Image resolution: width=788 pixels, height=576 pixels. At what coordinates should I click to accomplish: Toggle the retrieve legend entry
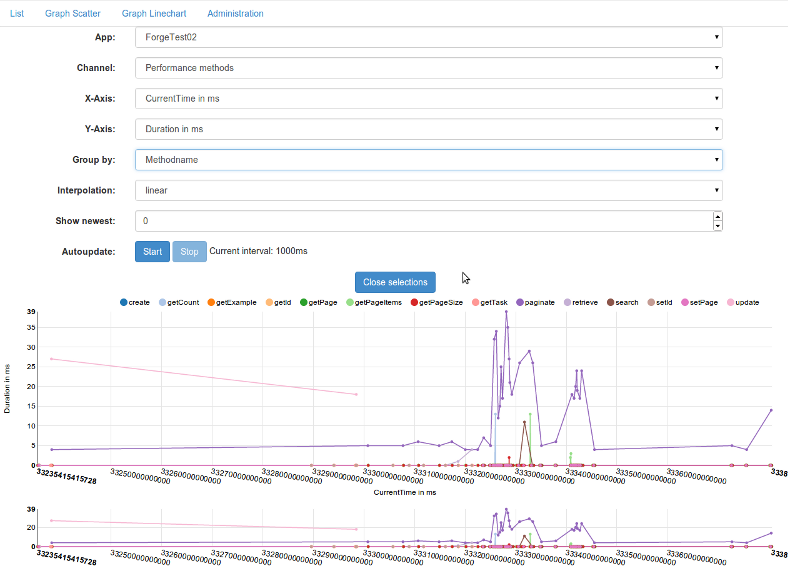pos(581,303)
